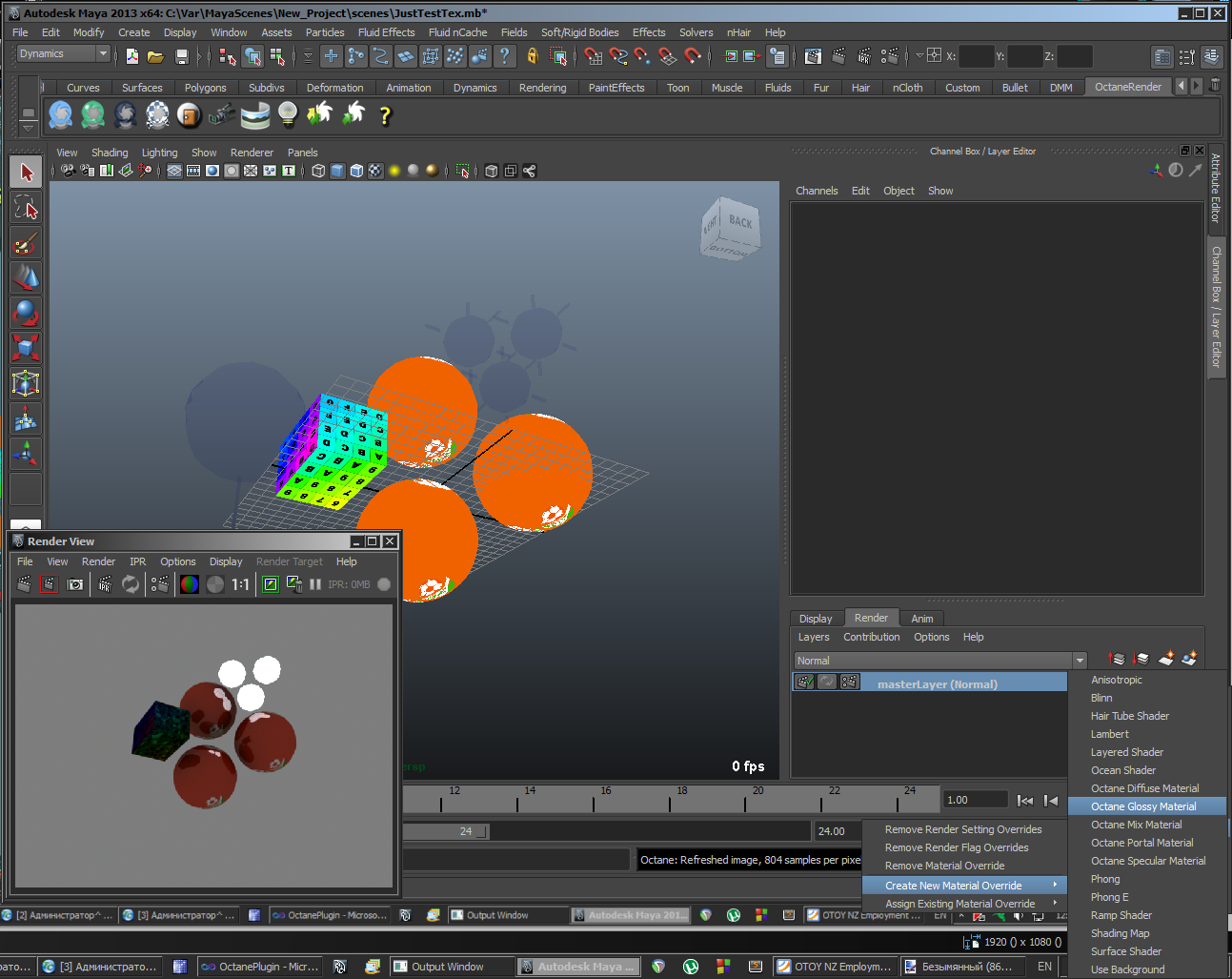Open render settings from Render View toolbar
The height and width of the screenshot is (979, 1232).
(x=160, y=584)
